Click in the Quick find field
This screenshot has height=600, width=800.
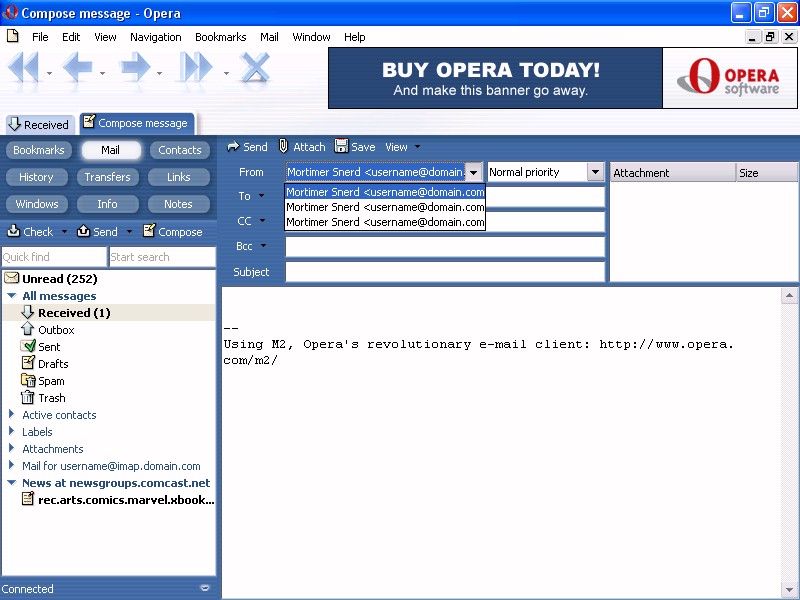tap(54, 257)
